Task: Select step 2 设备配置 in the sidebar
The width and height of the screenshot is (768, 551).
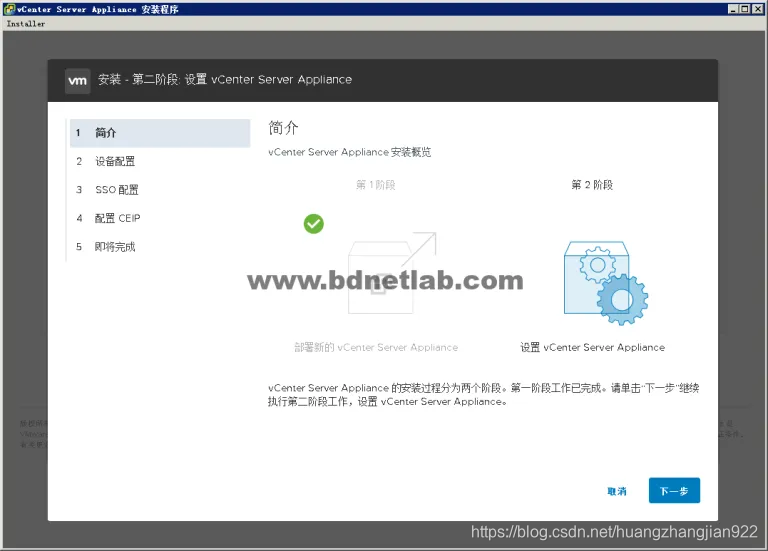Action: click(160, 161)
